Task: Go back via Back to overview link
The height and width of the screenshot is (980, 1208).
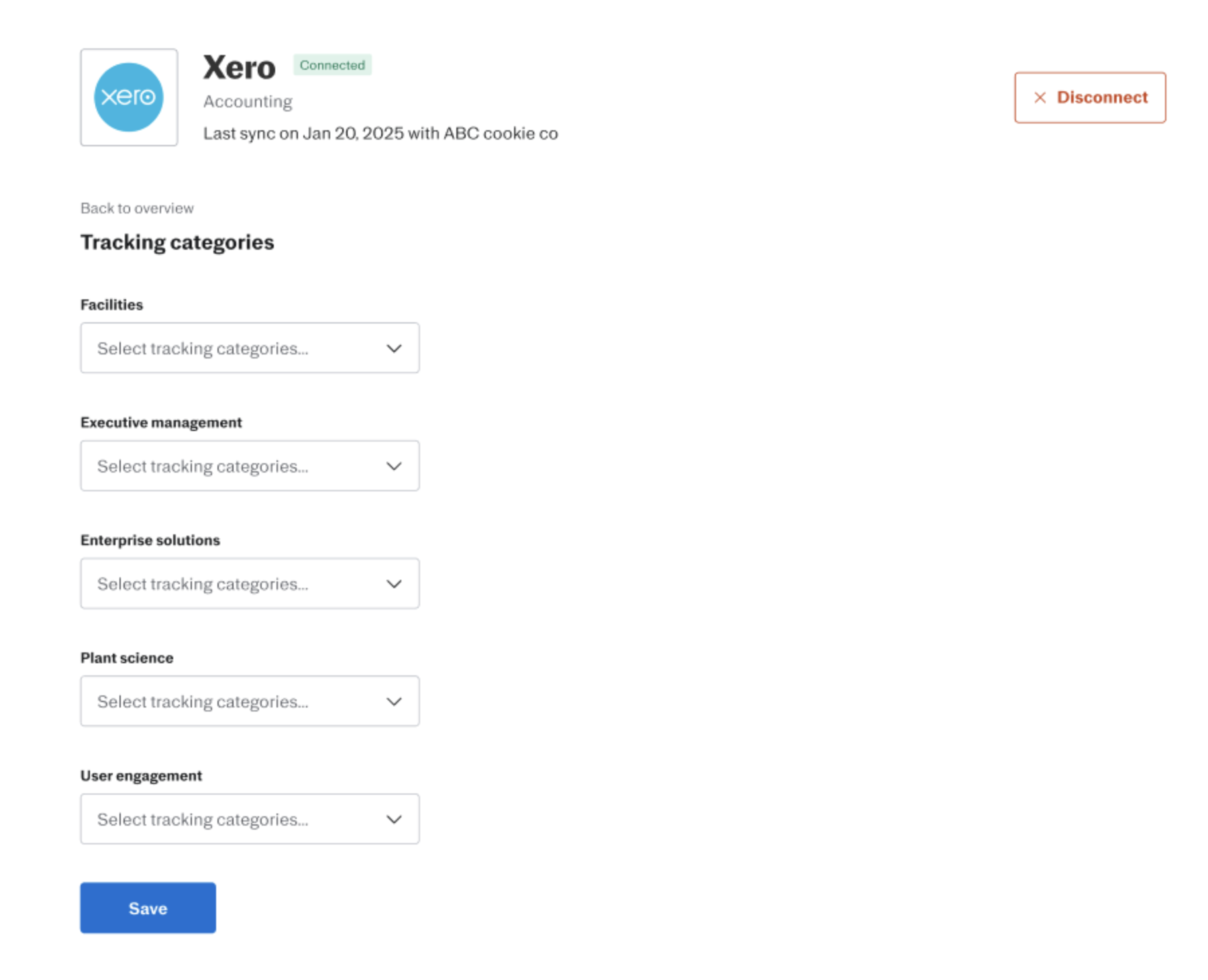Action: [x=137, y=209]
